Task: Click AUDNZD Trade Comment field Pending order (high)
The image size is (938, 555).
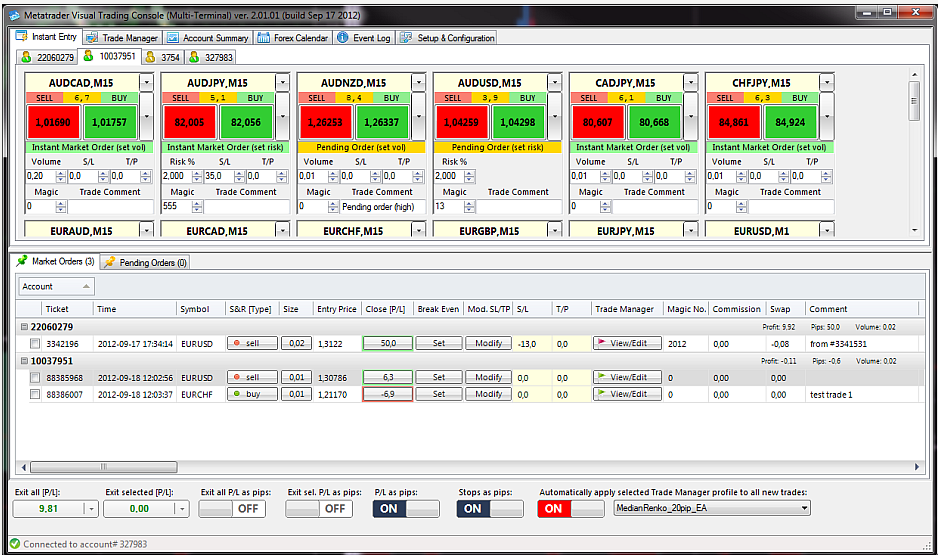Action: [383, 207]
